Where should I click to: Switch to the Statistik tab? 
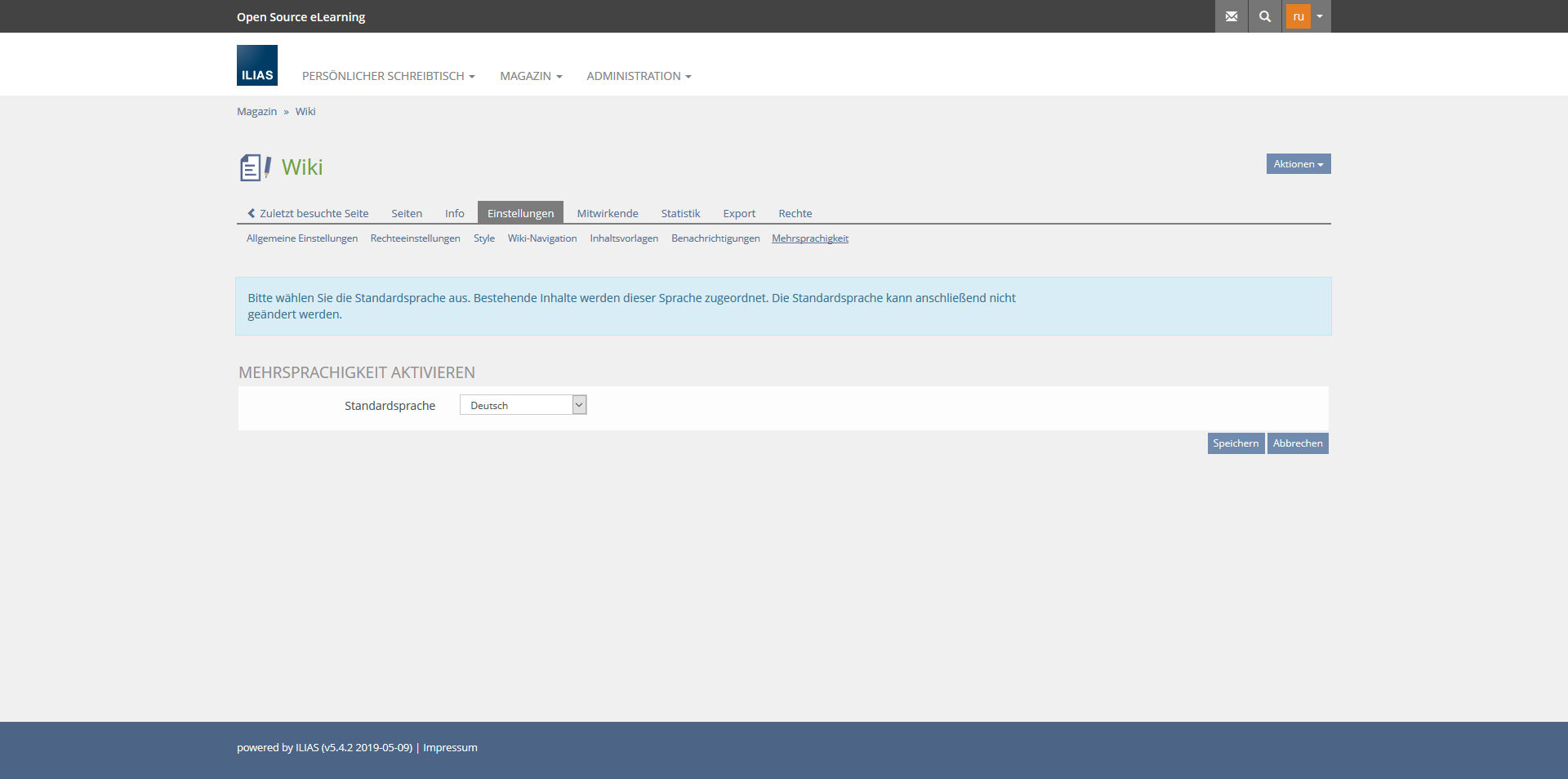click(680, 213)
